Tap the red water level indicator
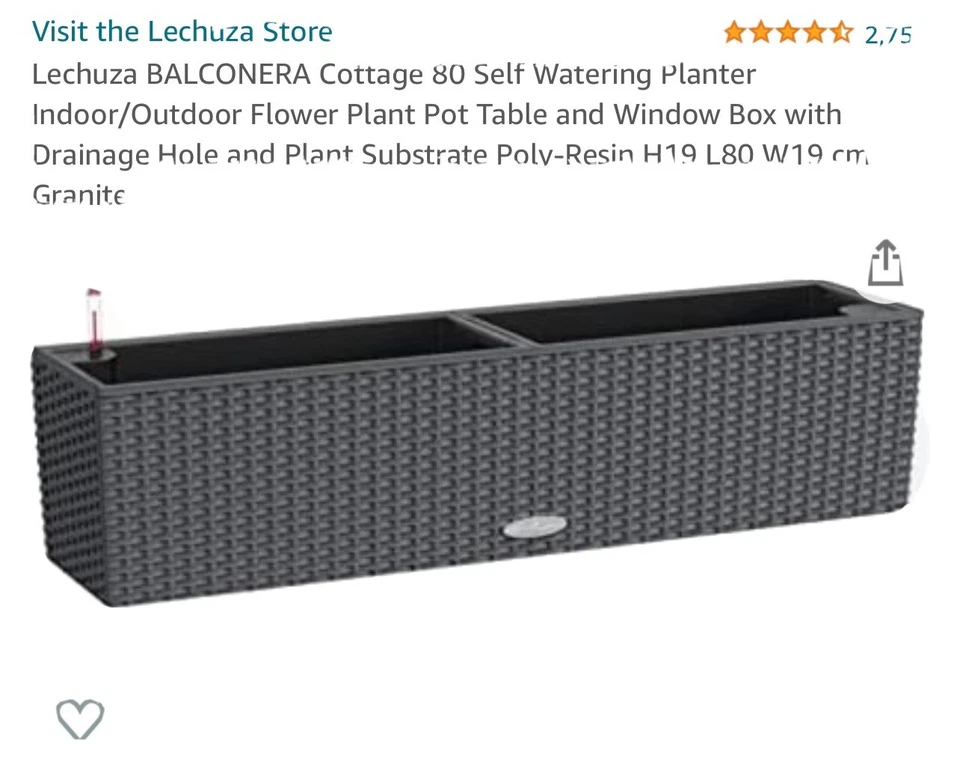This screenshot has height=765, width=960. coord(94,322)
